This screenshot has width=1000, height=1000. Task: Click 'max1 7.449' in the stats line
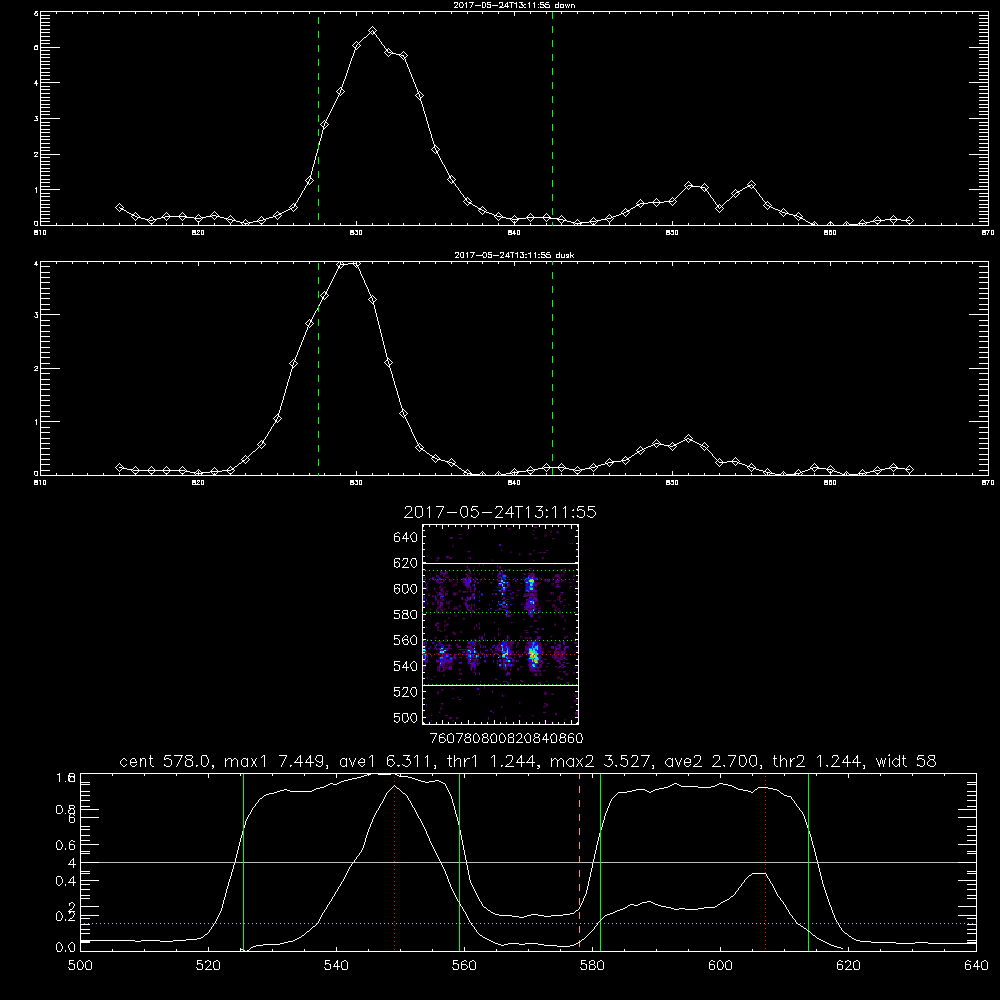click(274, 761)
